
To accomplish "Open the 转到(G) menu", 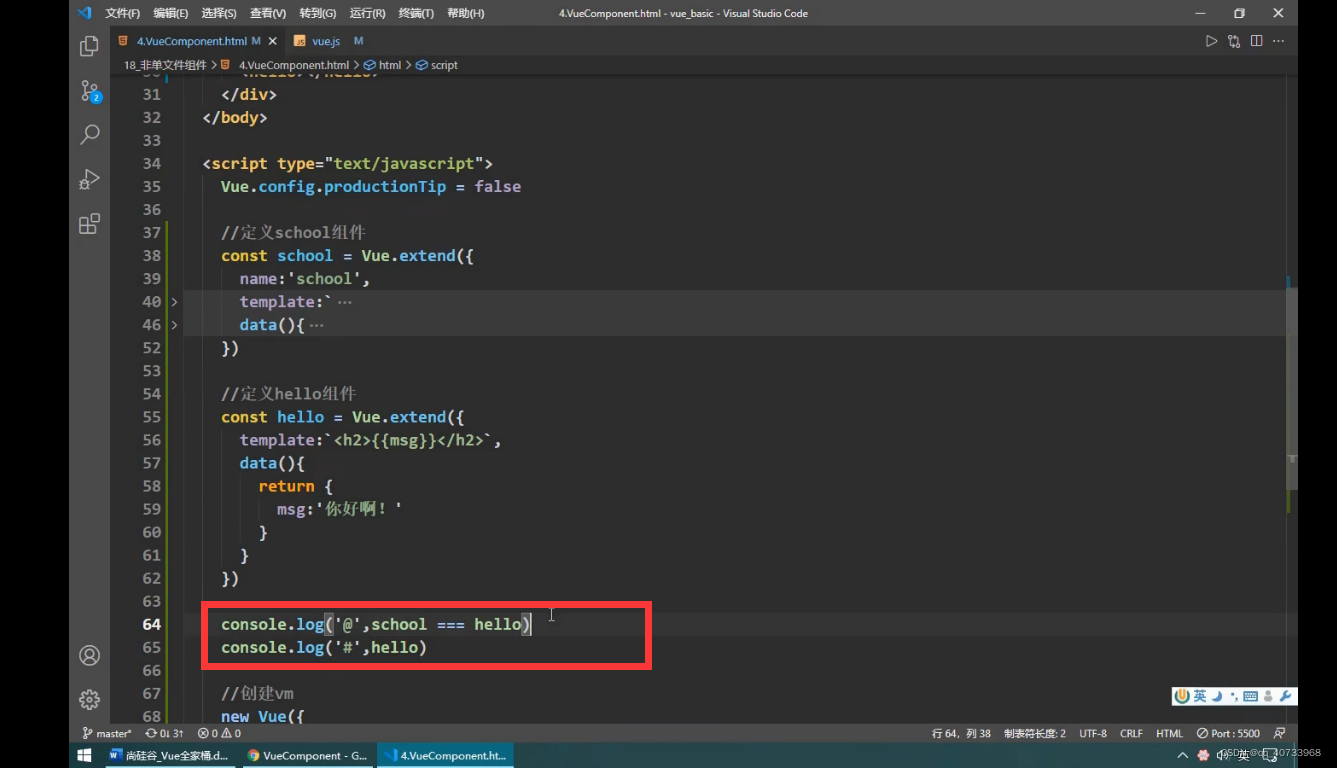I will coord(317,13).
